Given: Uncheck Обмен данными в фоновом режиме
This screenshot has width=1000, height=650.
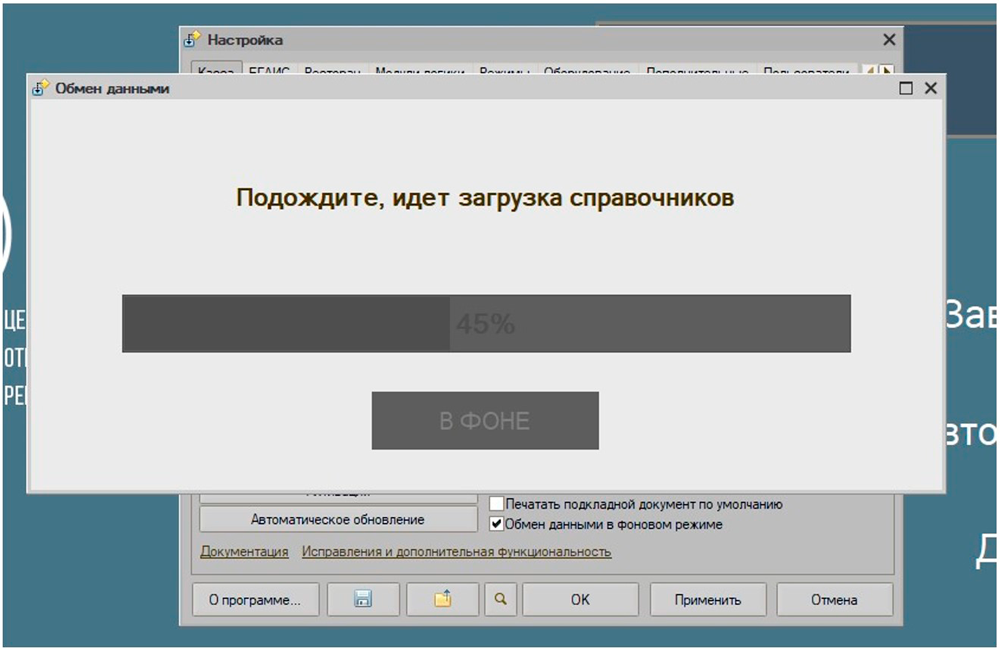Looking at the screenshot, I should point(497,524).
